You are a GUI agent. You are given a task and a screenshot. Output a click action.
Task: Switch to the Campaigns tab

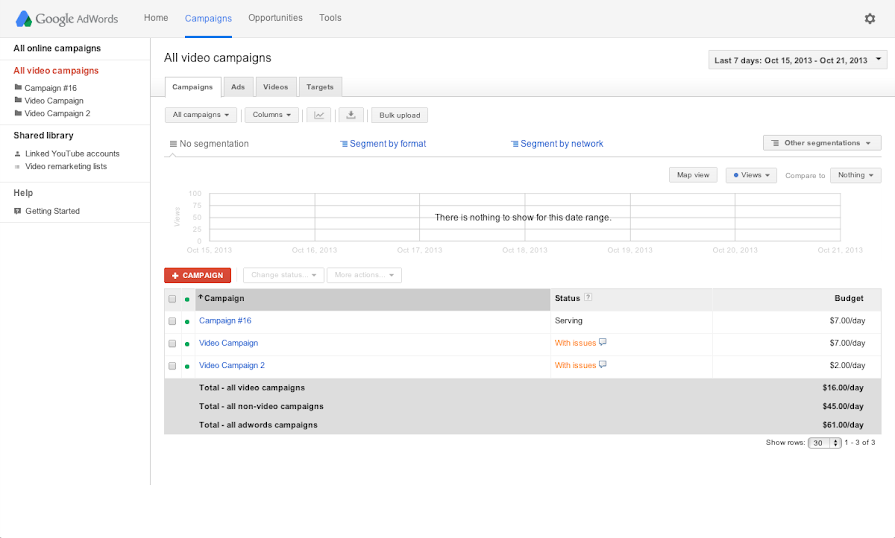192,87
